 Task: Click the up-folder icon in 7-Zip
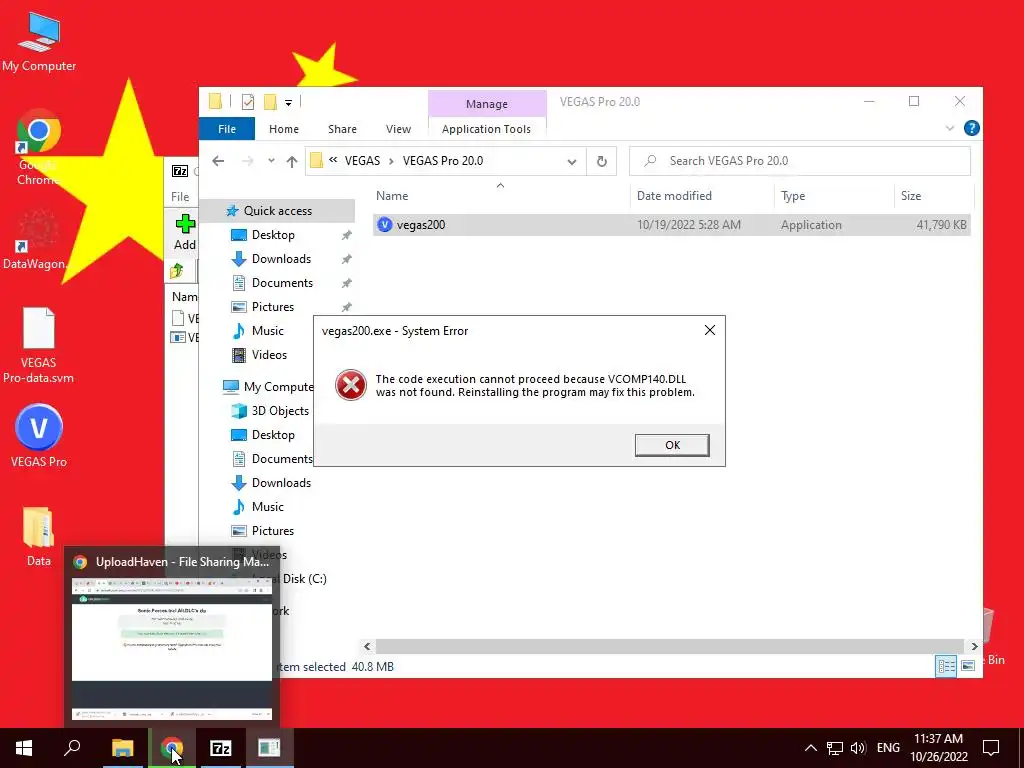click(177, 271)
